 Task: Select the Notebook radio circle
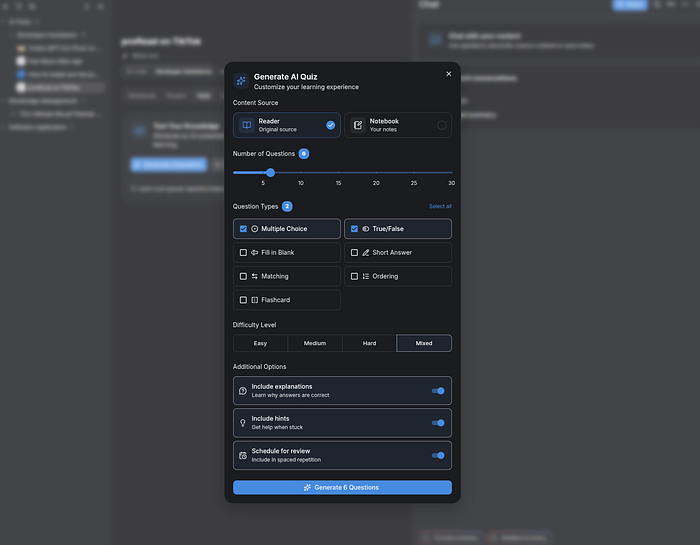pos(441,125)
